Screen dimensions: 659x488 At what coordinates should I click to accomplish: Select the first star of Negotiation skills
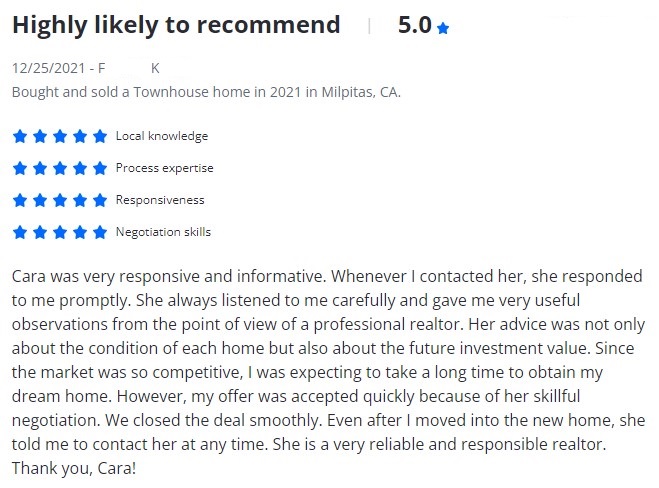[20, 232]
